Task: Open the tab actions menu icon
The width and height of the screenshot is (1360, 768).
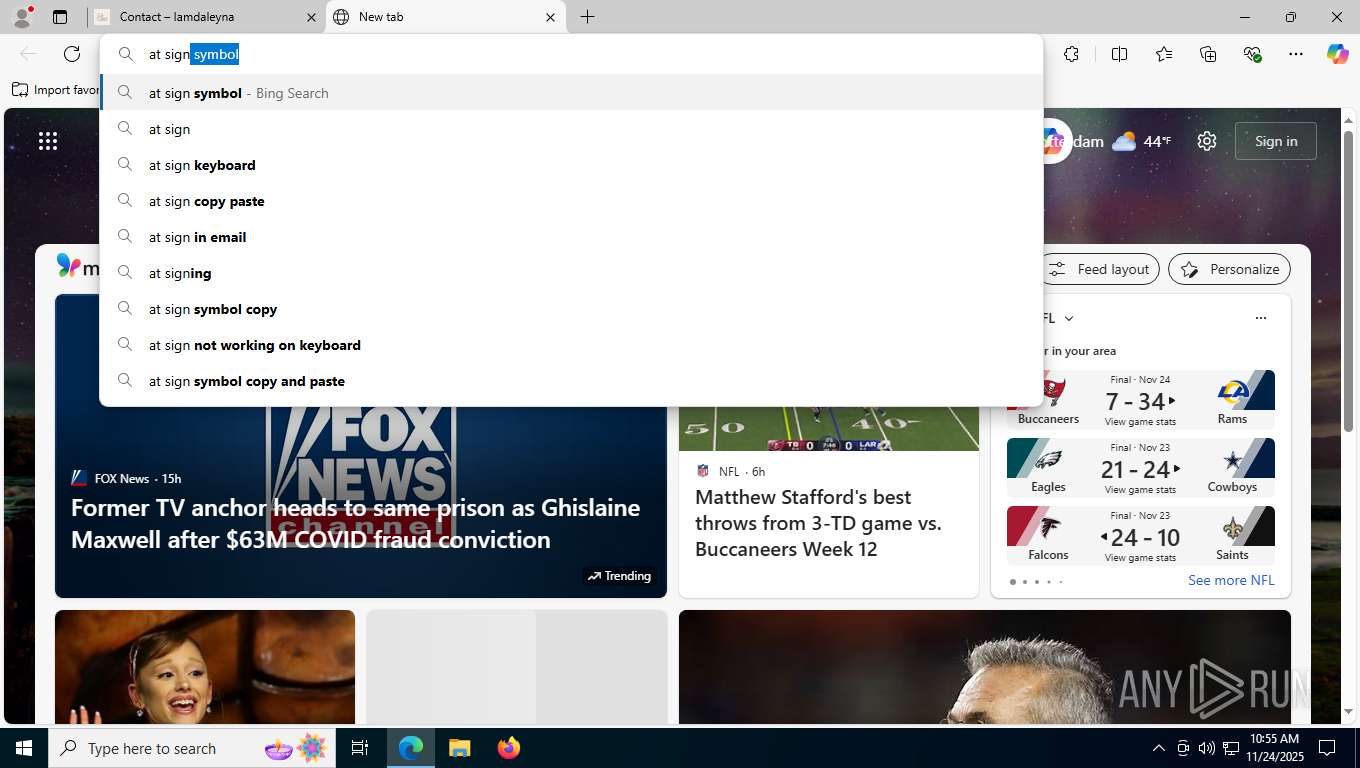Action: (x=60, y=17)
